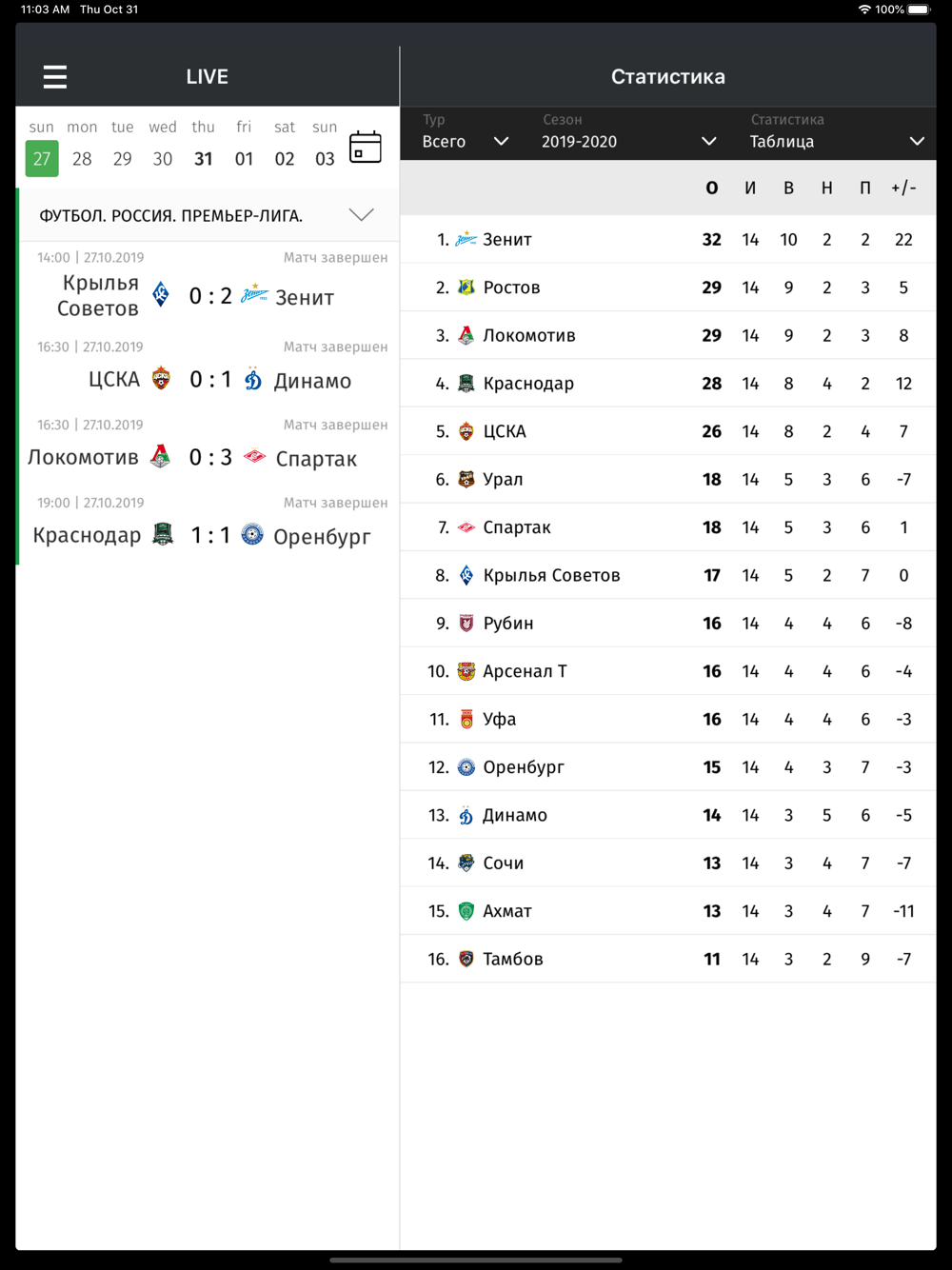Screen dimensions: 952x1270
Task: Open the hamburger menu
Action: coord(55,76)
